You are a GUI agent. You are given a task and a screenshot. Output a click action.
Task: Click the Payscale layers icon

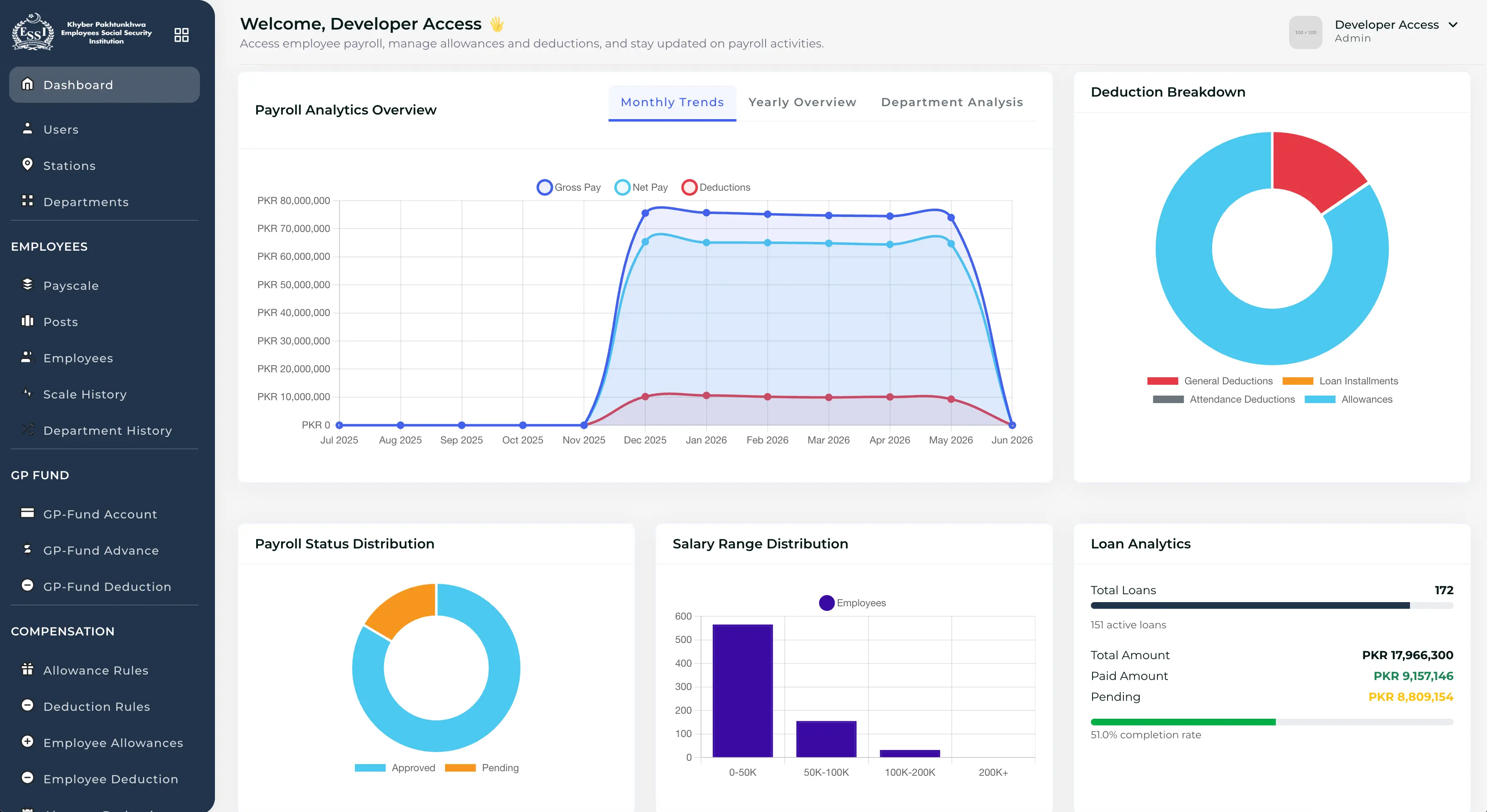27,284
